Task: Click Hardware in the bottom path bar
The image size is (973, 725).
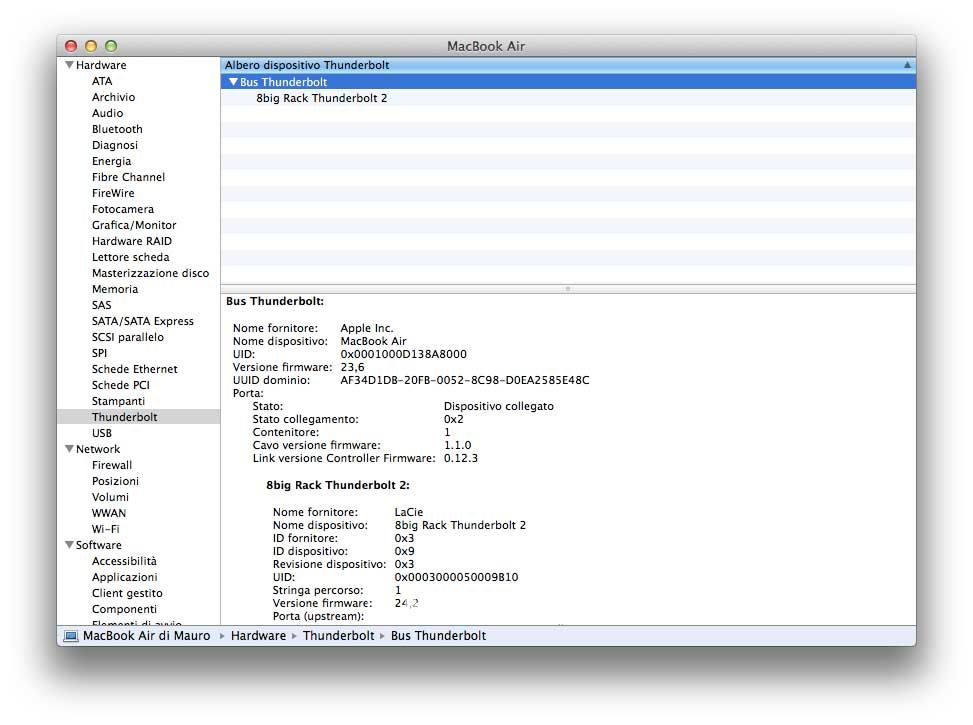Action: (258, 636)
